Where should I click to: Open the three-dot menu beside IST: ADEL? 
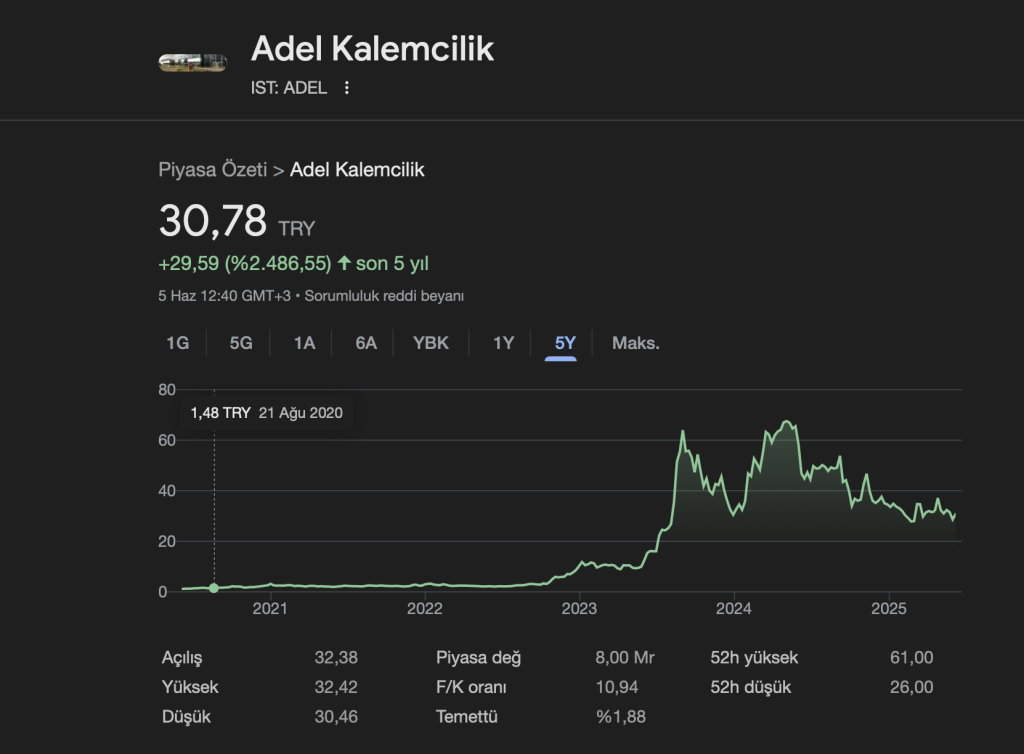[347, 88]
